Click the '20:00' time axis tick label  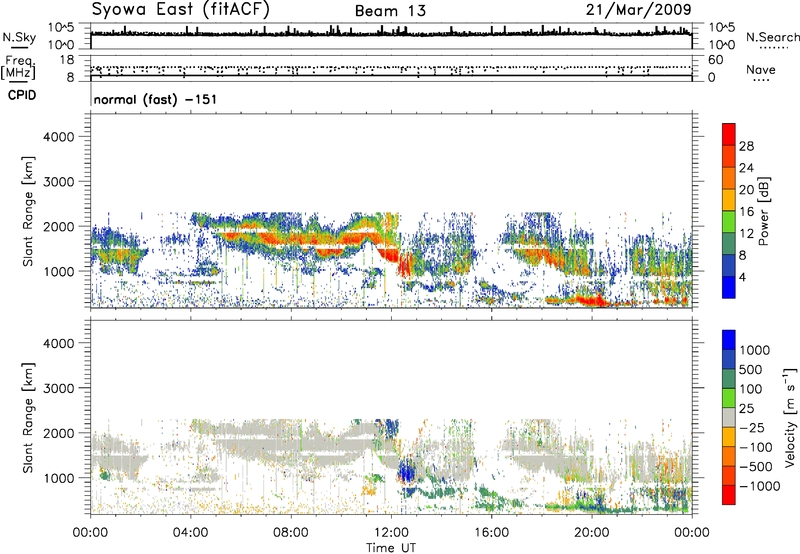(x=592, y=533)
